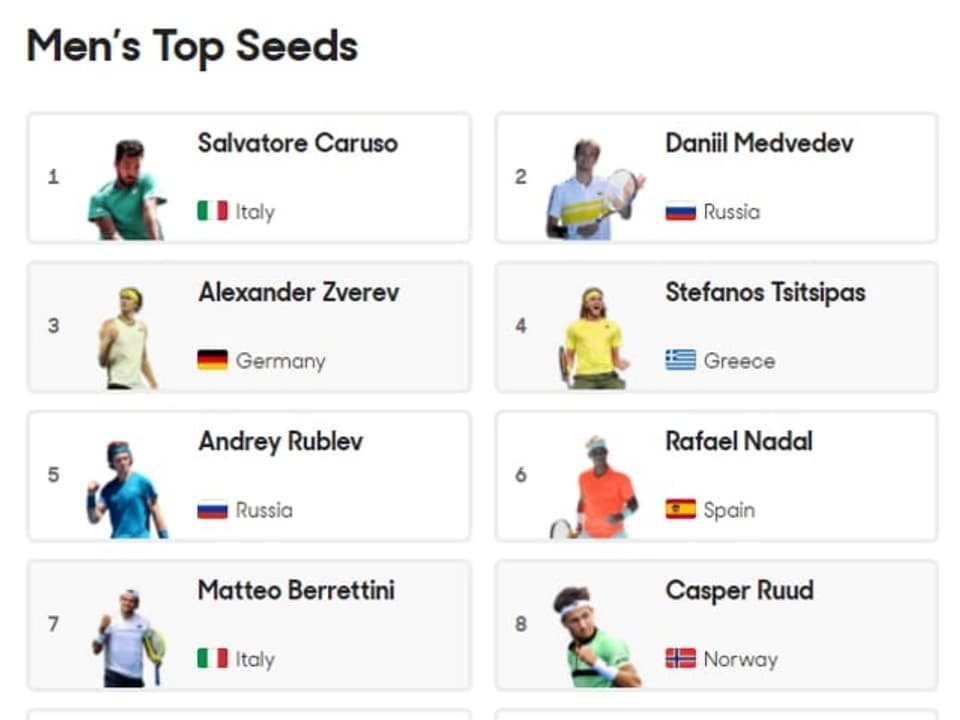Open Daniil Medvedev's player photo
960x720 pixels.
(596, 189)
